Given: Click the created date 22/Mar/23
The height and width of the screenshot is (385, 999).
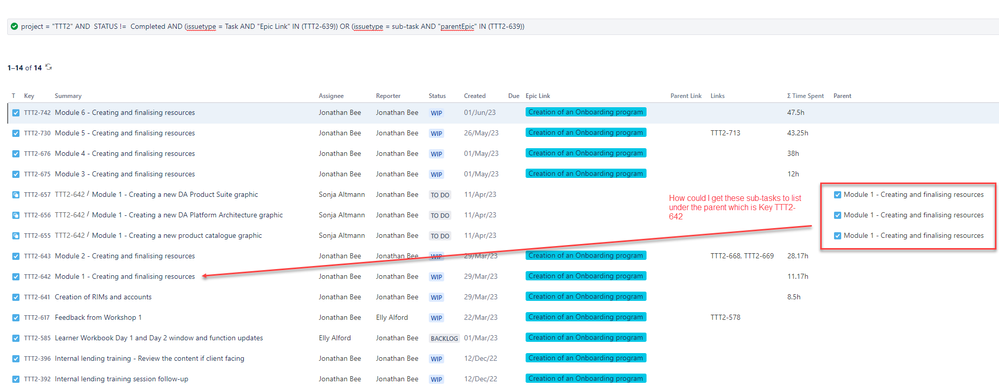Looking at the screenshot, I should tap(480, 317).
